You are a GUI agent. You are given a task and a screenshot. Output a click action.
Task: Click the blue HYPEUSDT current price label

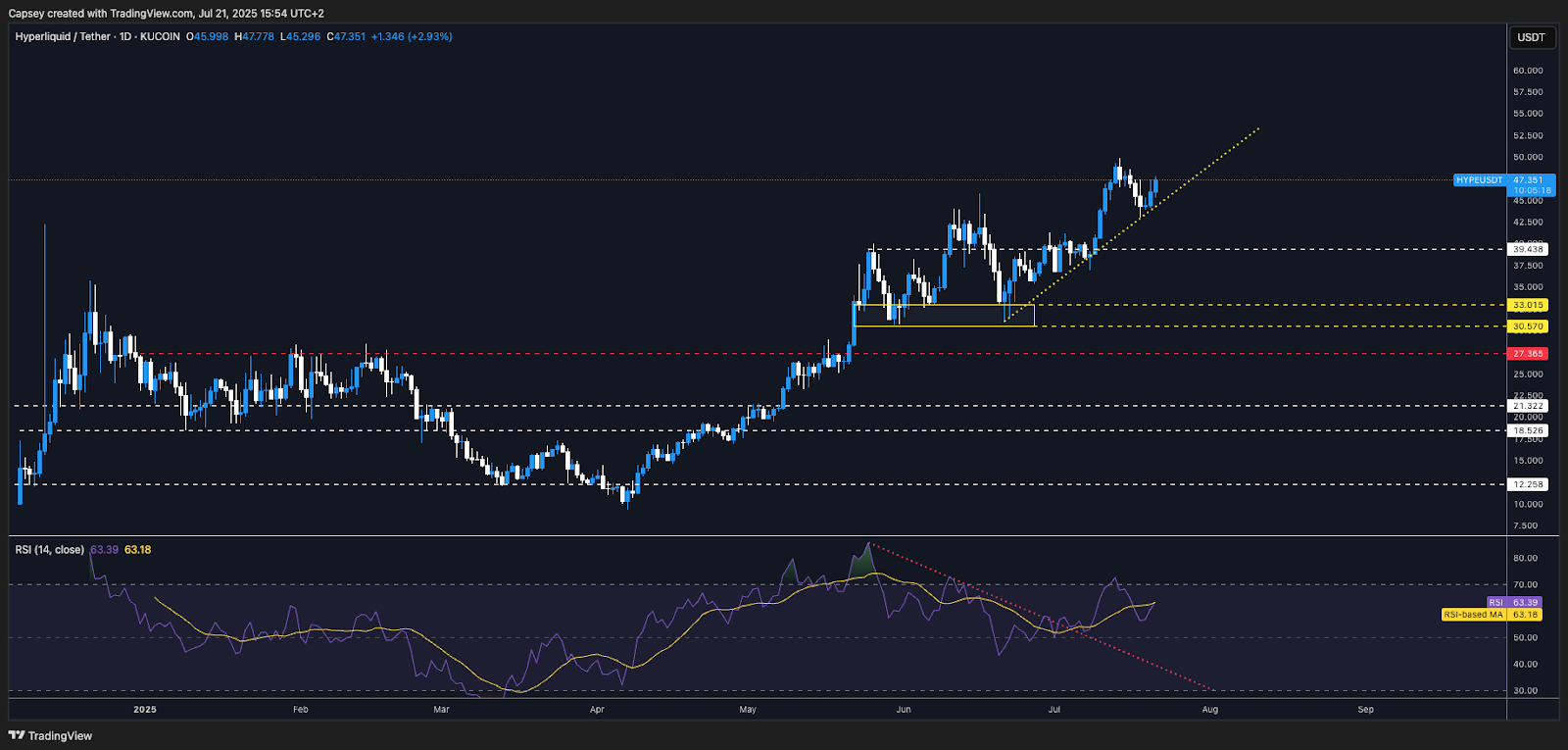coord(1479,180)
